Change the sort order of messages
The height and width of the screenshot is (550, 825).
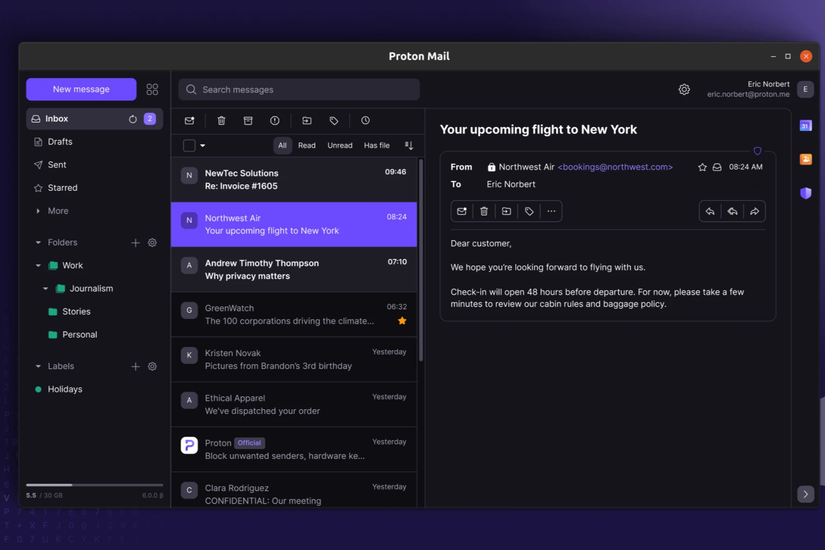pos(409,145)
